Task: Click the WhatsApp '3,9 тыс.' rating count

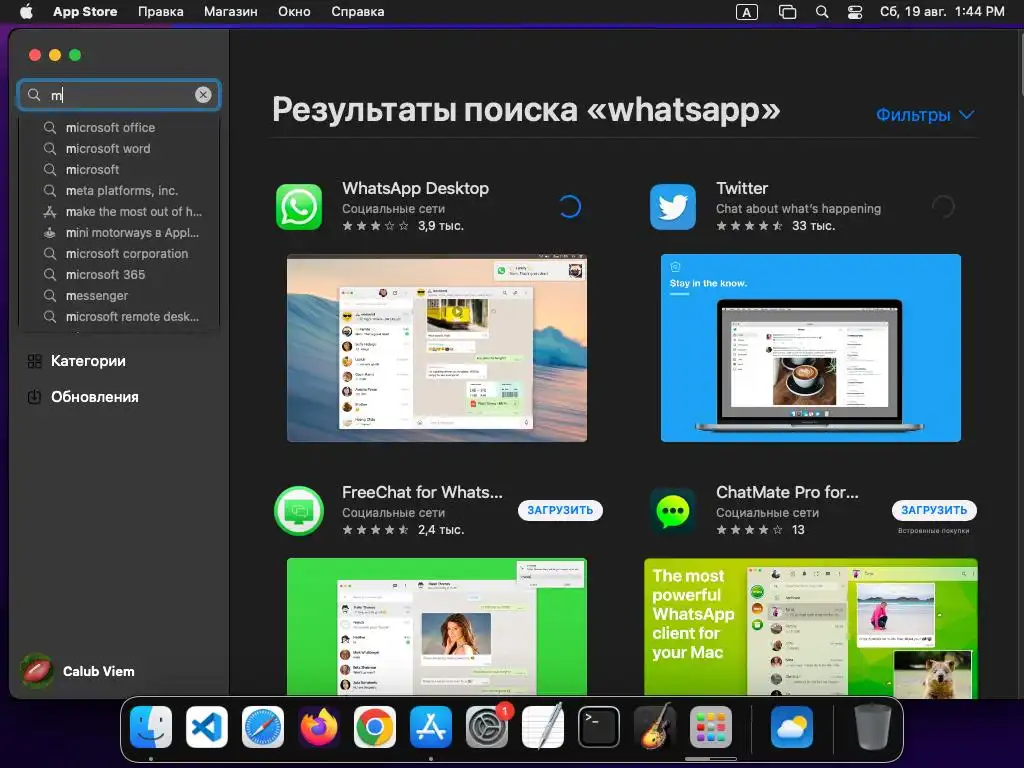Action: (x=441, y=226)
